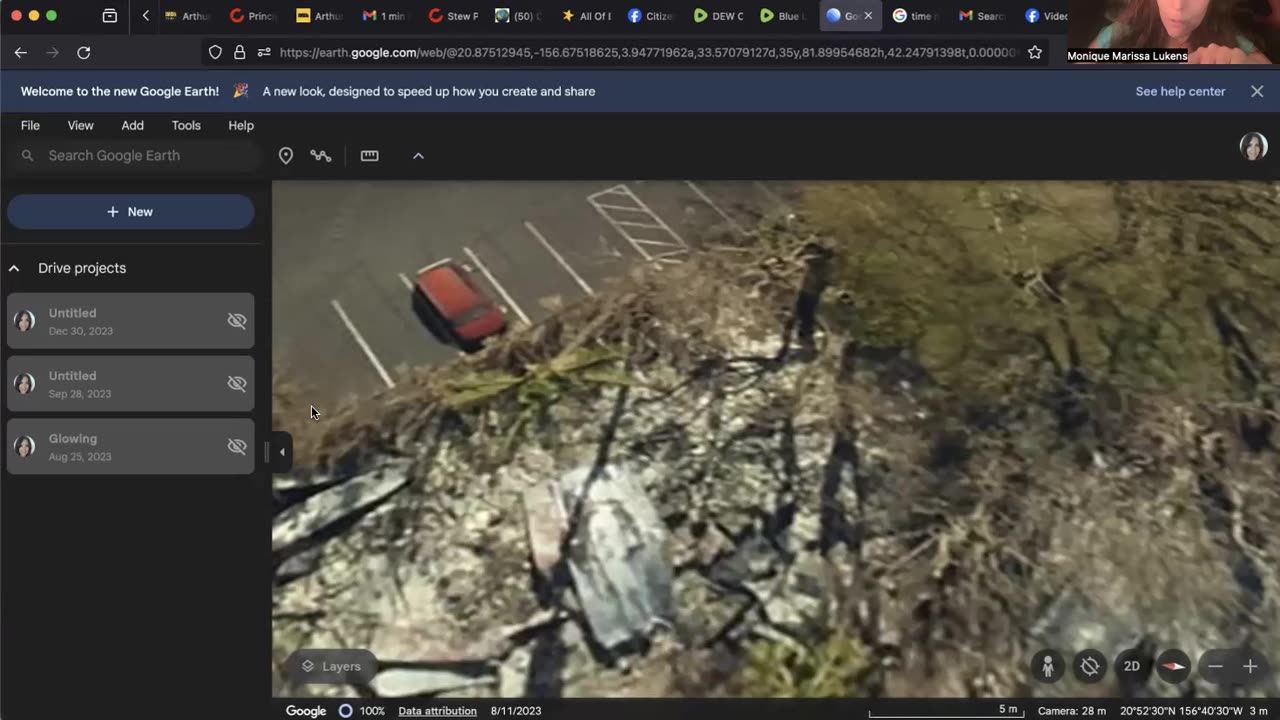Switch to the Blue L browser tab

click(x=784, y=16)
